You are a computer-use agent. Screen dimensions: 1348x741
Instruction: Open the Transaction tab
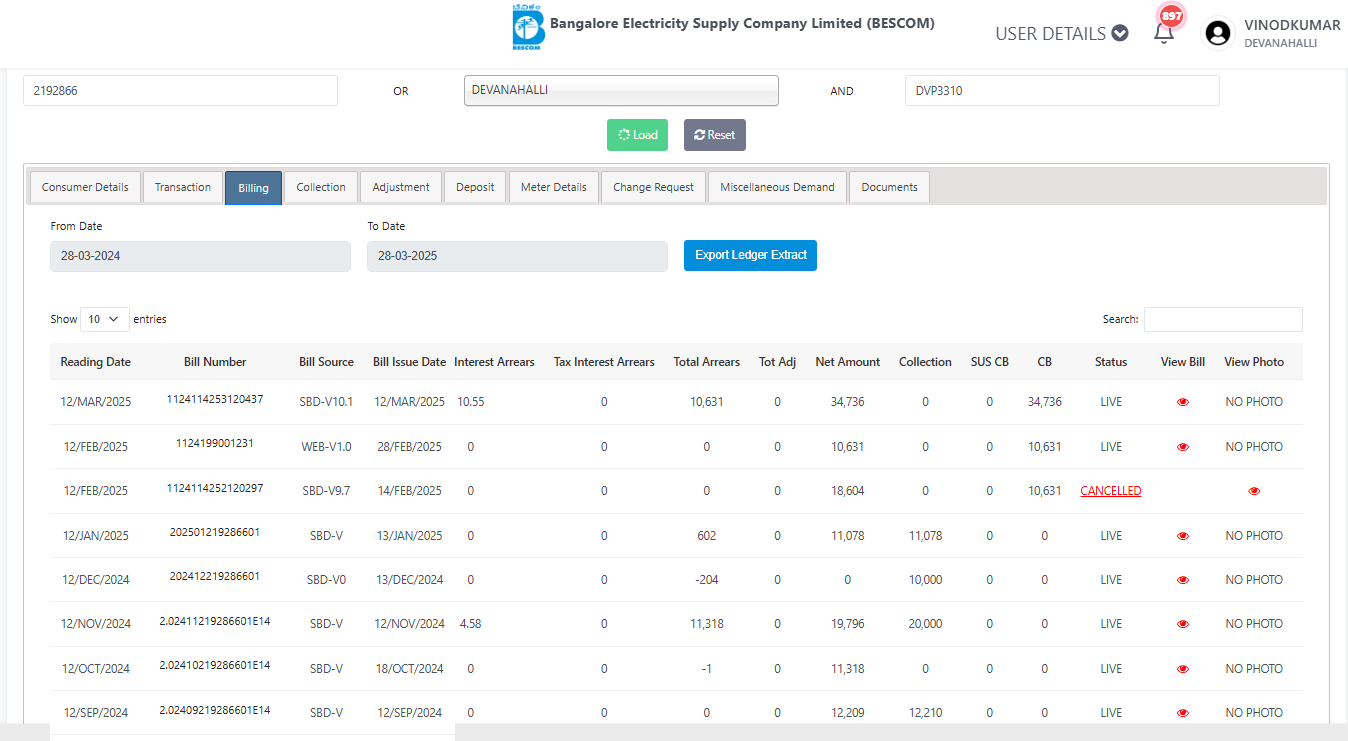[183, 187]
